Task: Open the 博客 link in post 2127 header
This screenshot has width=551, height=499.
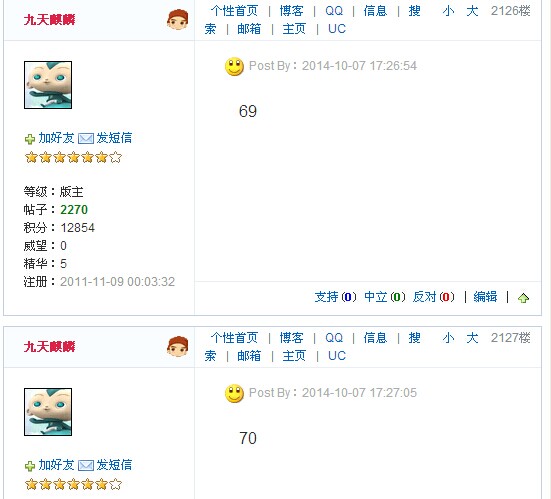Action: 291,338
